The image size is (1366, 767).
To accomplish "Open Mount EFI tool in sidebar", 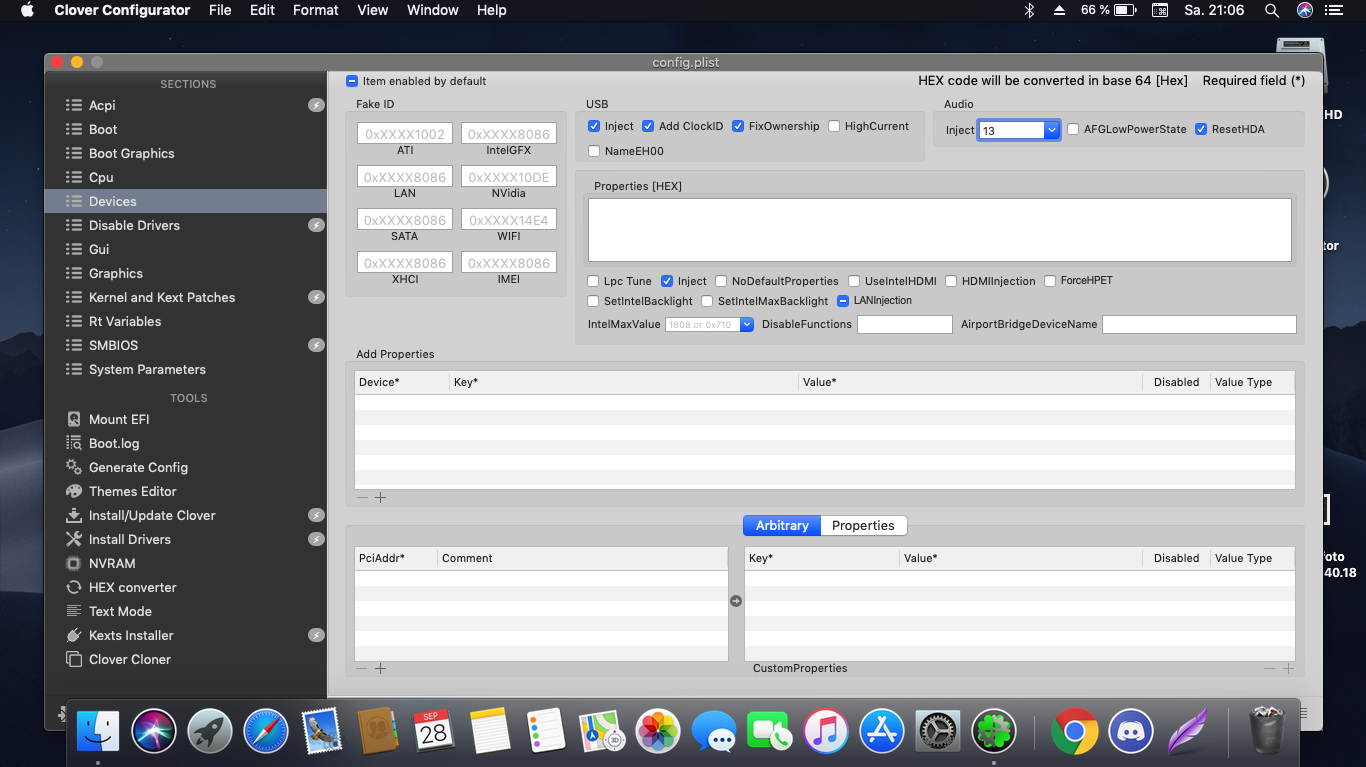I will 119,419.
